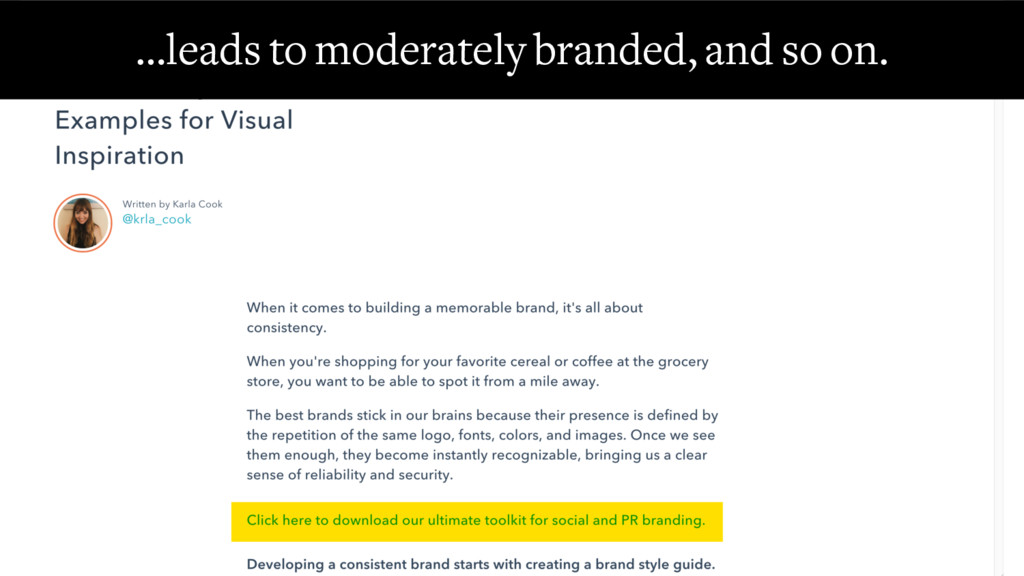Screen dimensions: 1024x576
Task: Click the line starting "them enough, they become"
Action: pos(477,455)
